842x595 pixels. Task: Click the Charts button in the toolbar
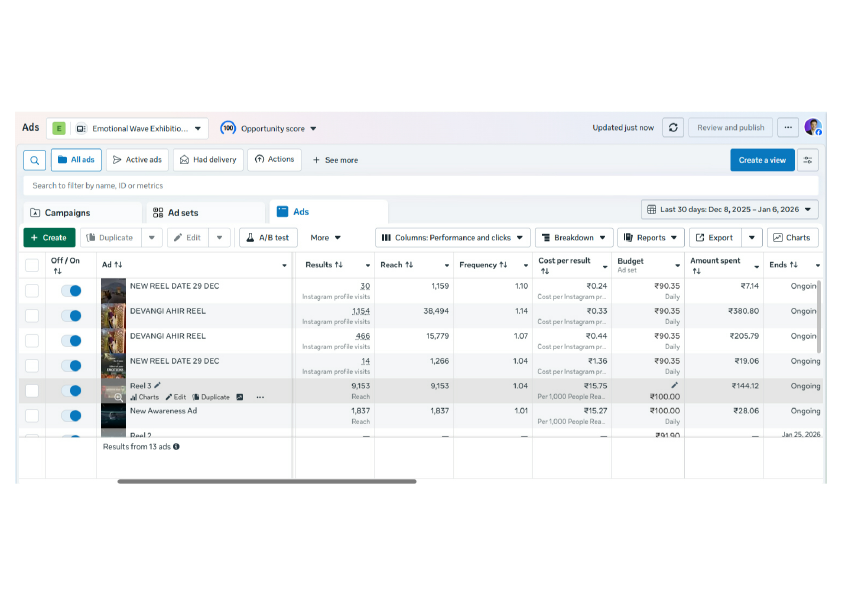pos(793,237)
